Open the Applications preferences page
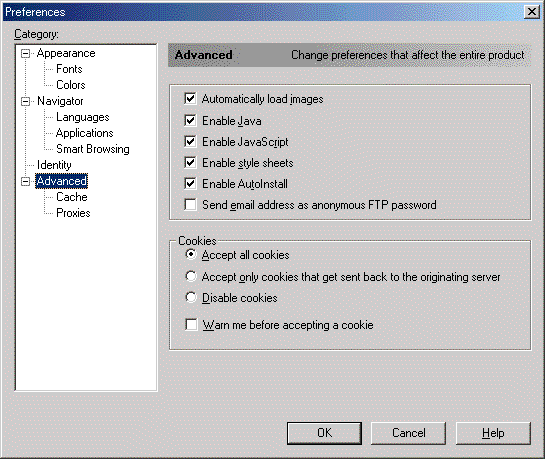The image size is (545, 459). click(x=84, y=133)
